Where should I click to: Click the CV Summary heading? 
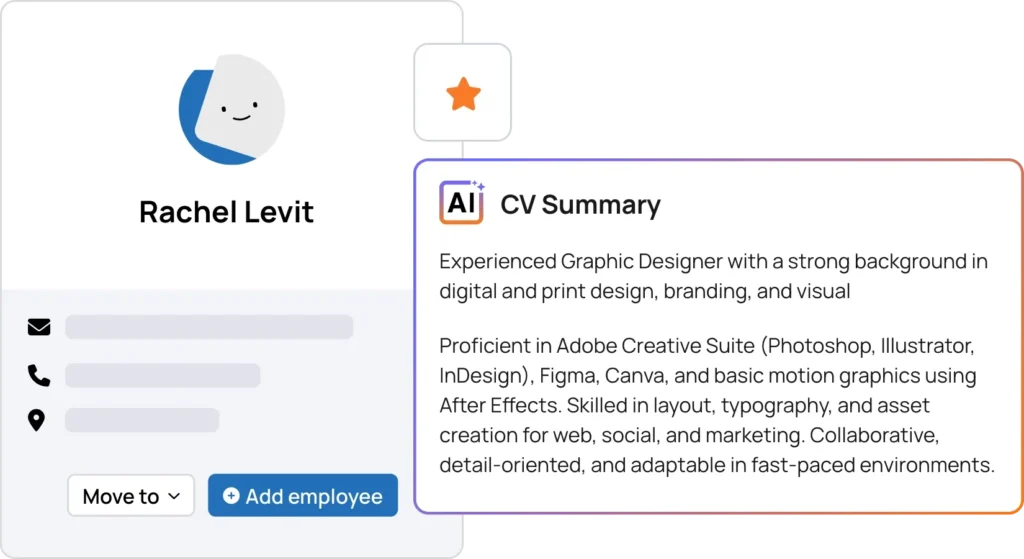(580, 205)
